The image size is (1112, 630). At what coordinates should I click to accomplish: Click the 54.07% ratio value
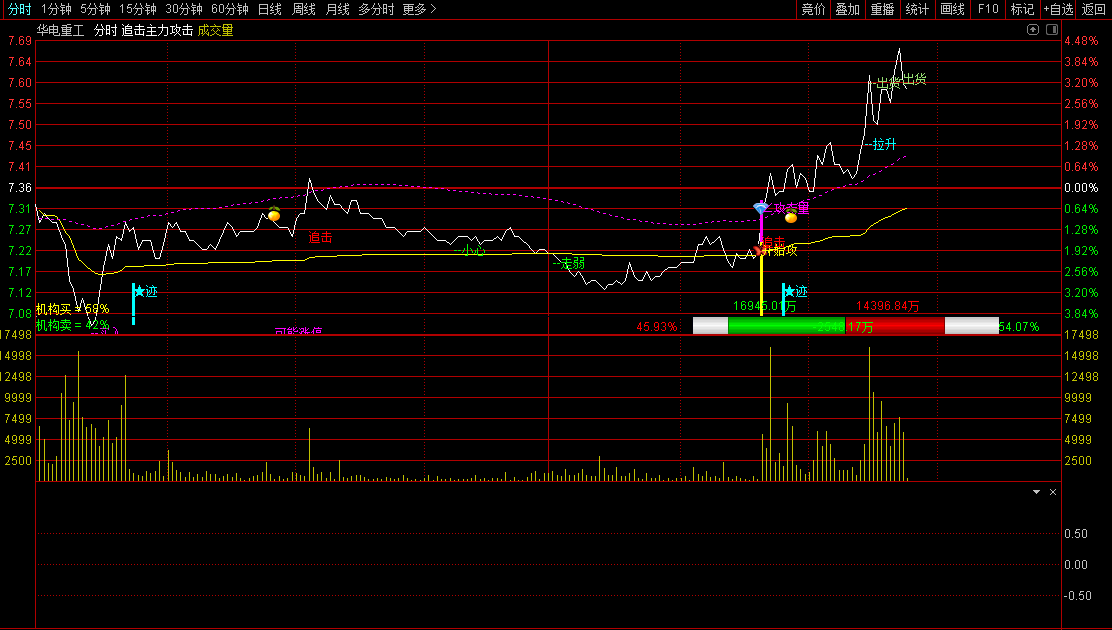1019,327
